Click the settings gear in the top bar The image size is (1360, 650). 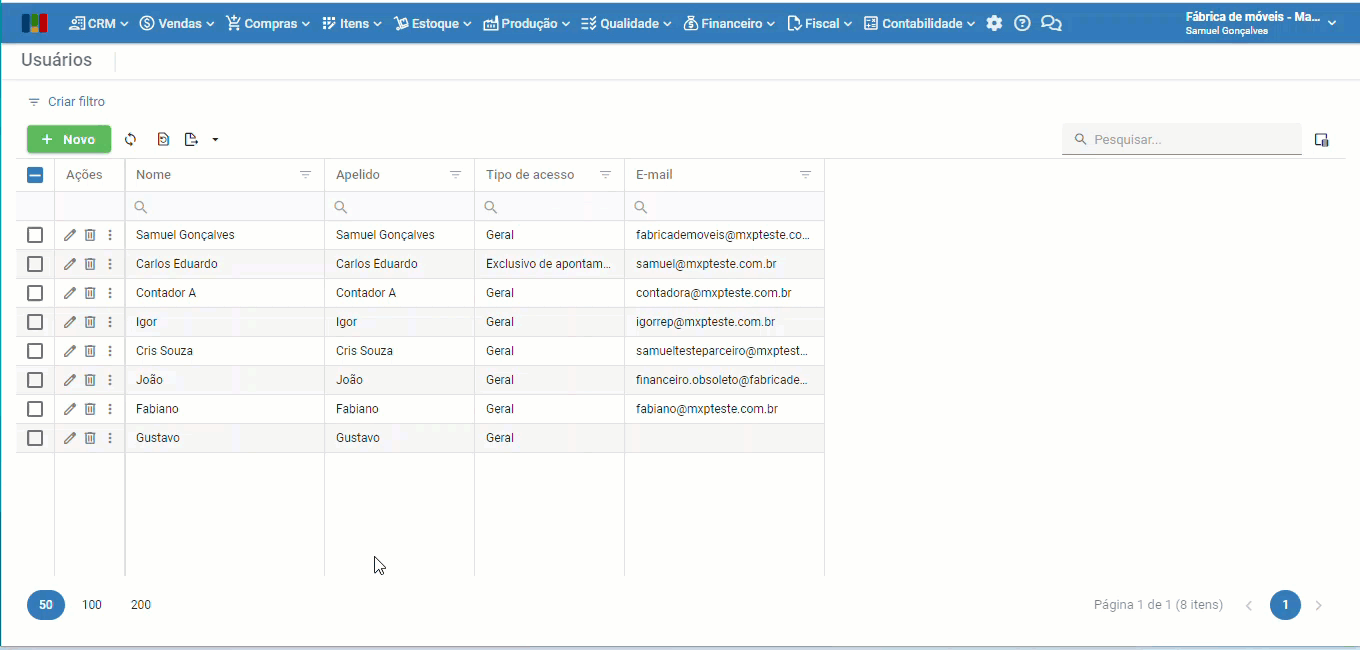(994, 22)
